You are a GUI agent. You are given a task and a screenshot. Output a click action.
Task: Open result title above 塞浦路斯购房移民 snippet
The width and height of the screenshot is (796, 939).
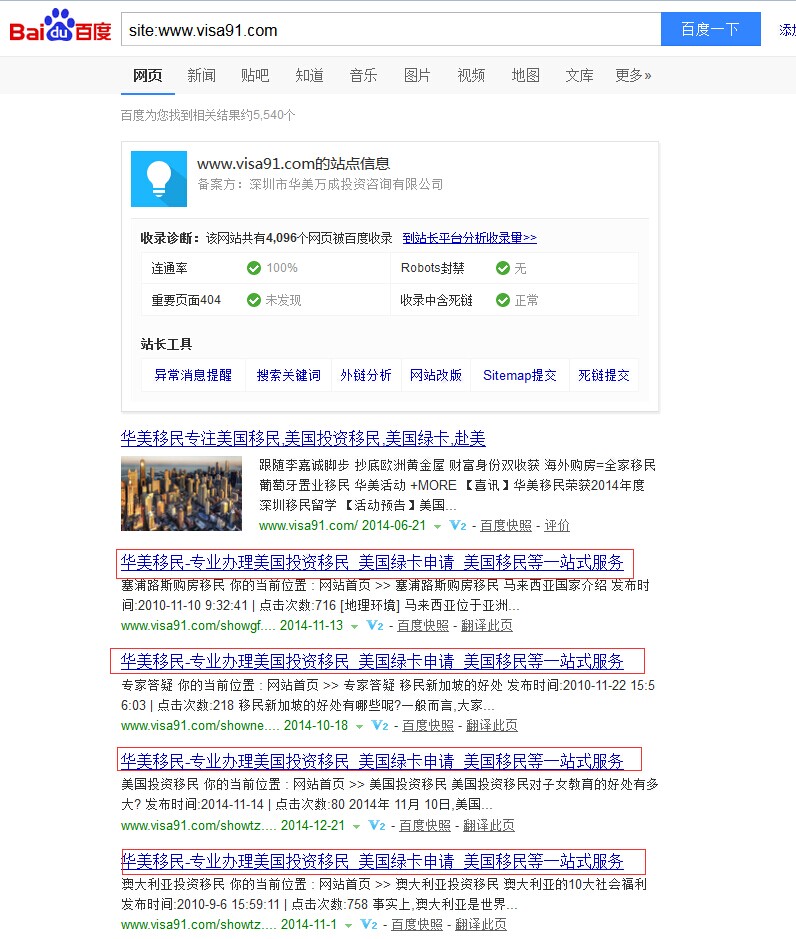coord(372,562)
